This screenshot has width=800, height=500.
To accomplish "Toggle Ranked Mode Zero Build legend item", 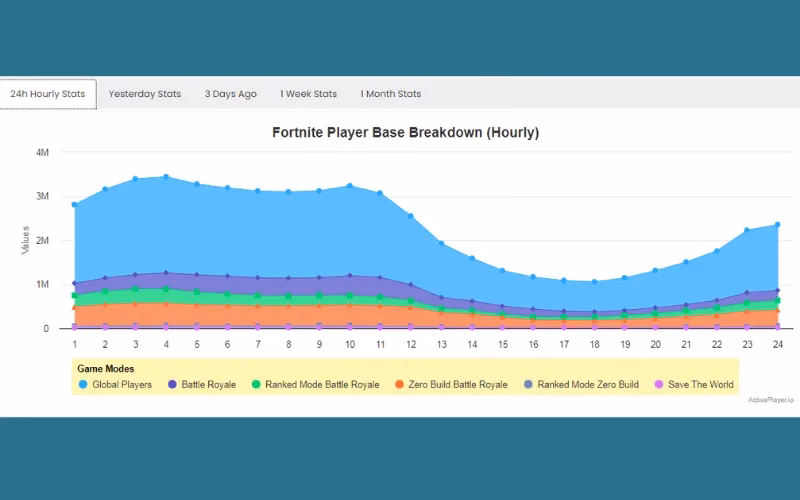I will [x=581, y=385].
